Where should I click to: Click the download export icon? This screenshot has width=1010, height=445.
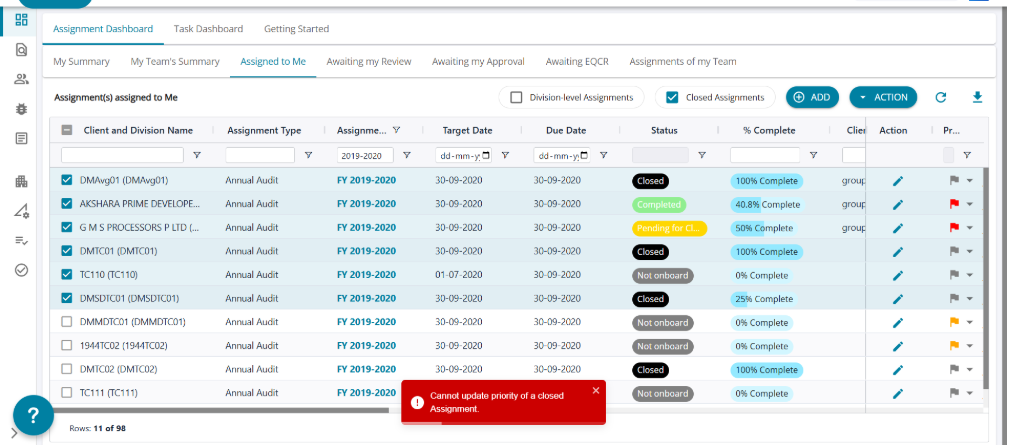[977, 97]
